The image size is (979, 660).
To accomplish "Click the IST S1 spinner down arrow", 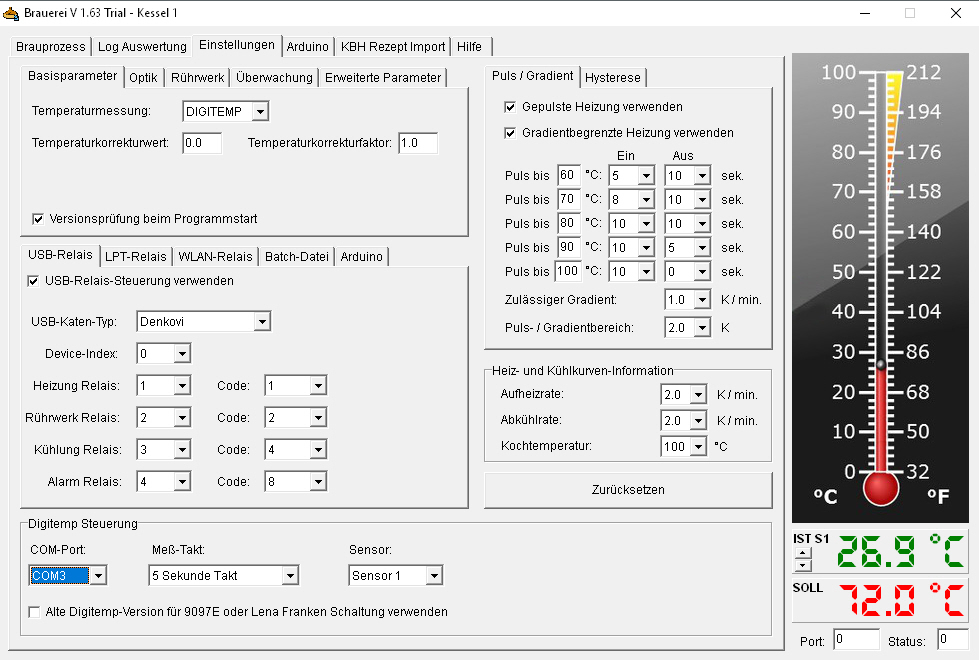I will tap(801, 564).
